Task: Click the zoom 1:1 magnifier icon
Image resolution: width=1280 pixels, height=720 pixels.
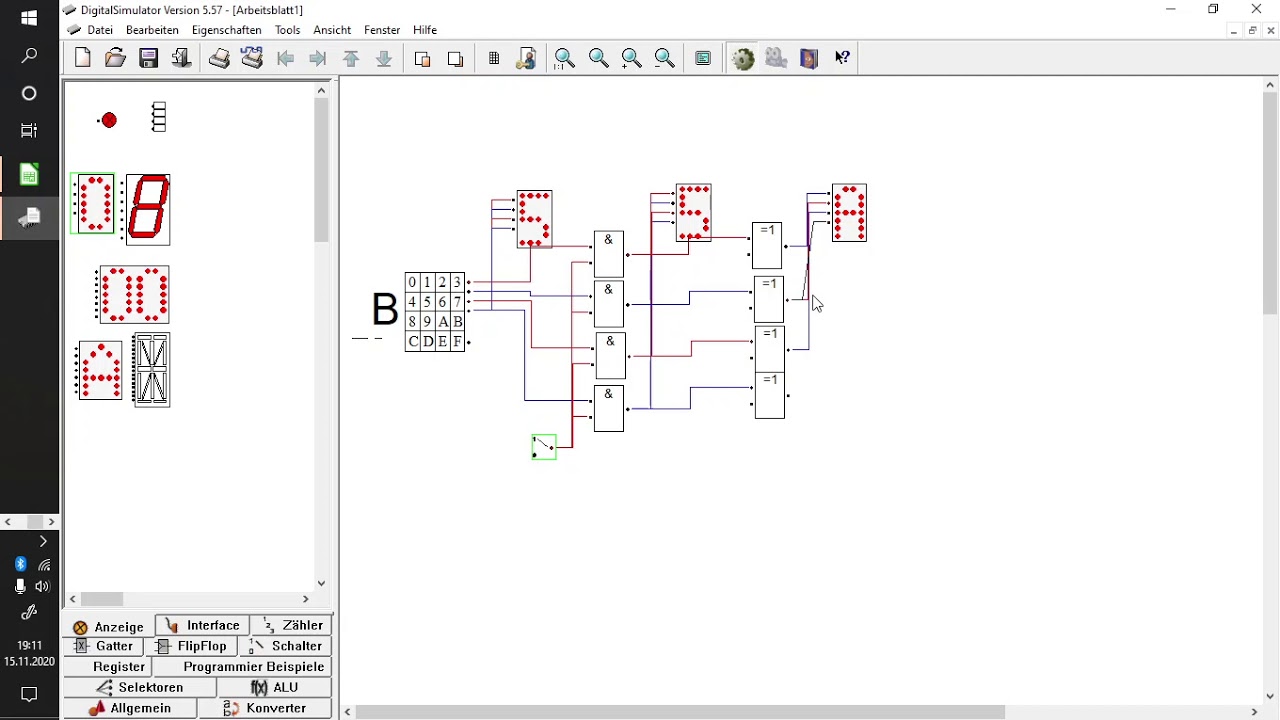Action: 565,58
